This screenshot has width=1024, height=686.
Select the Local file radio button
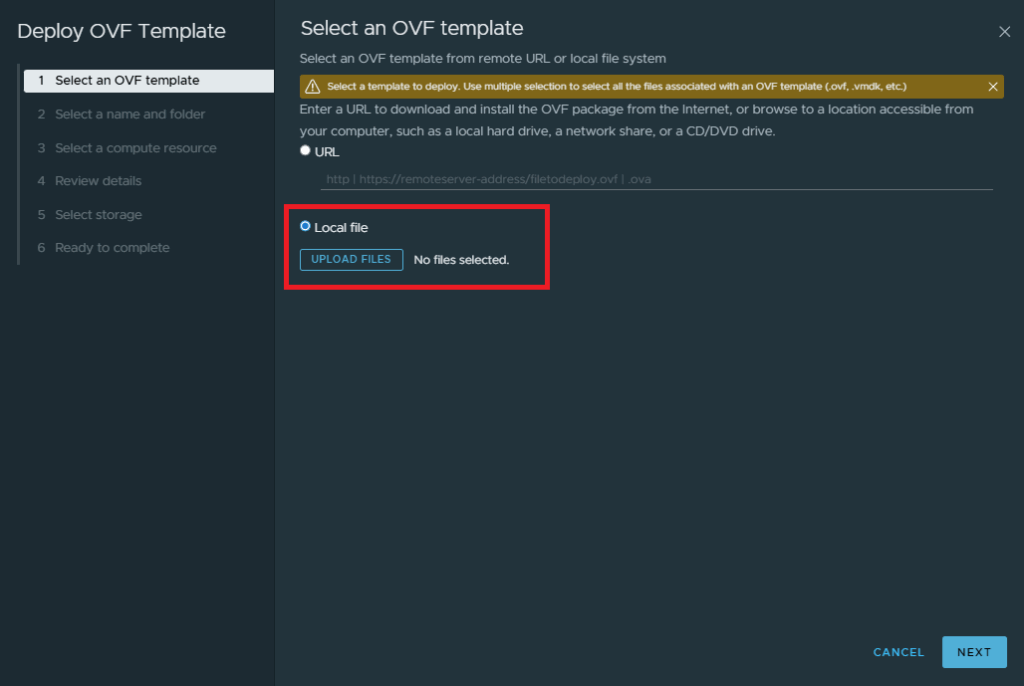(305, 227)
